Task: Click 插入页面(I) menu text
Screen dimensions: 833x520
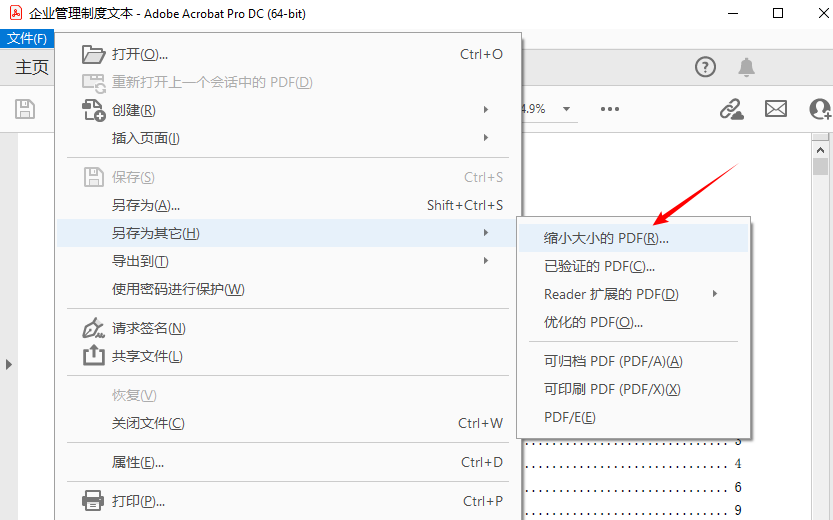Action: pyautogui.click(x=146, y=139)
